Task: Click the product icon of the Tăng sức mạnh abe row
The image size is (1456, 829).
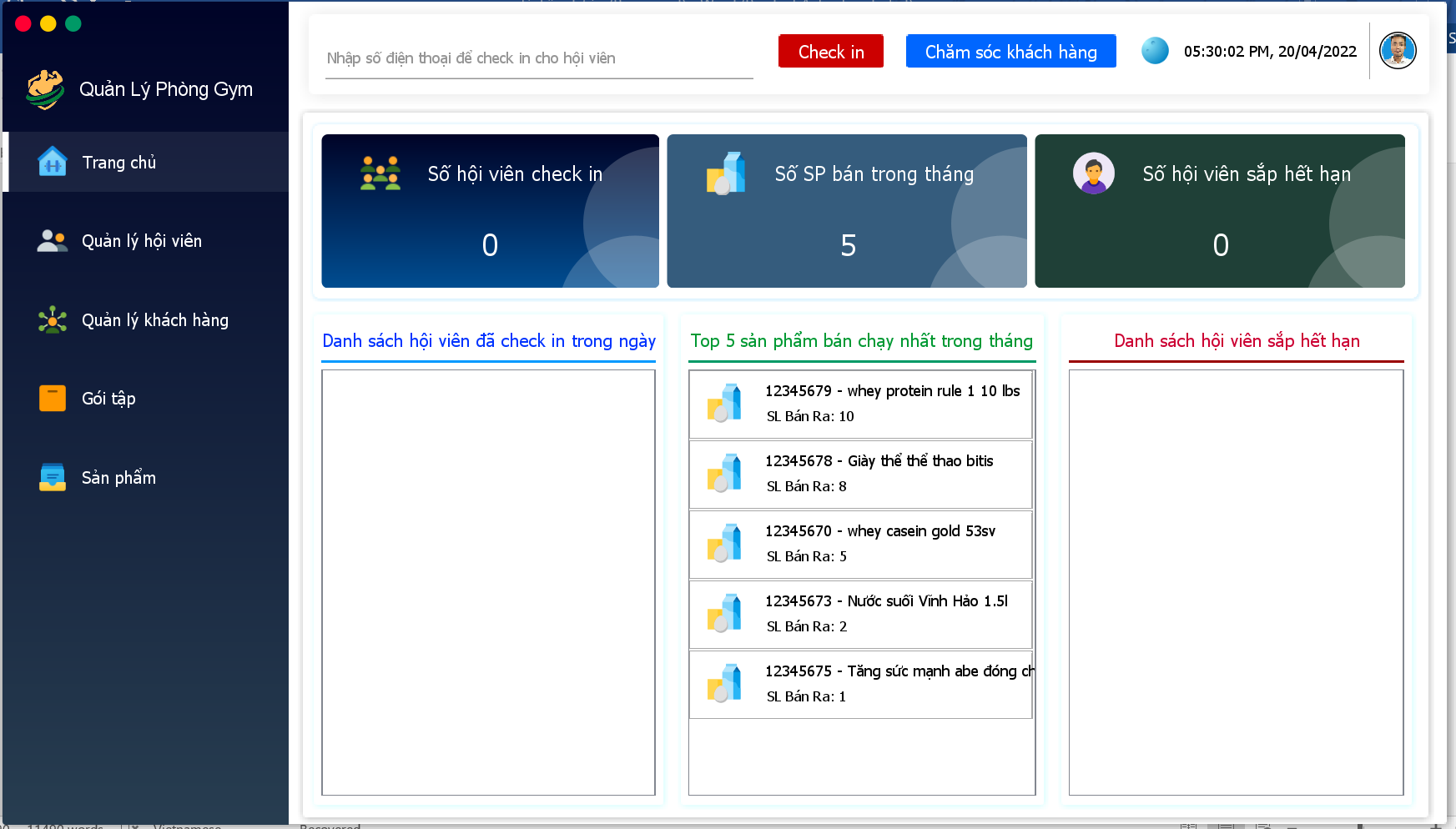Action: 724,683
